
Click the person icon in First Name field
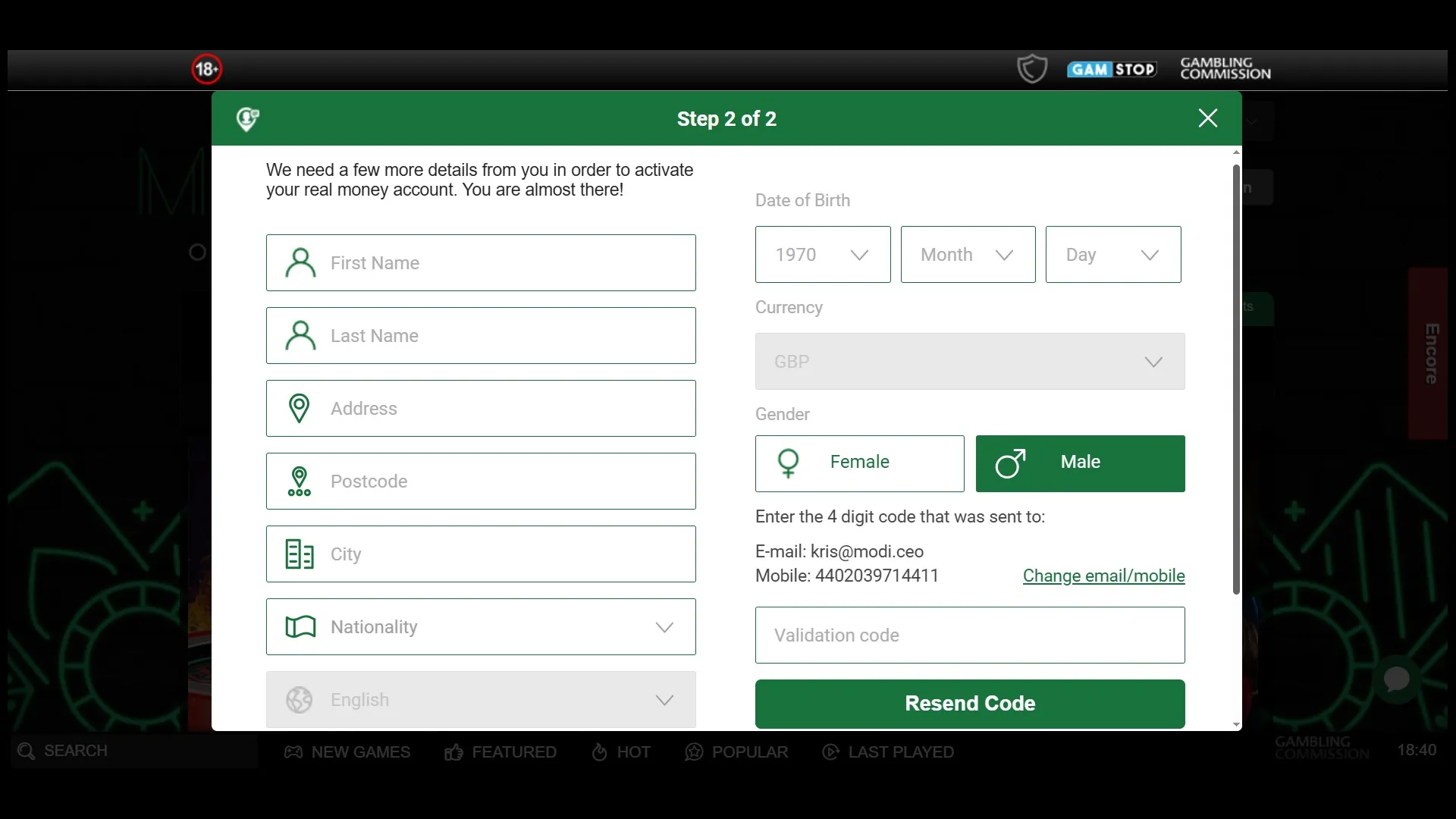click(300, 263)
